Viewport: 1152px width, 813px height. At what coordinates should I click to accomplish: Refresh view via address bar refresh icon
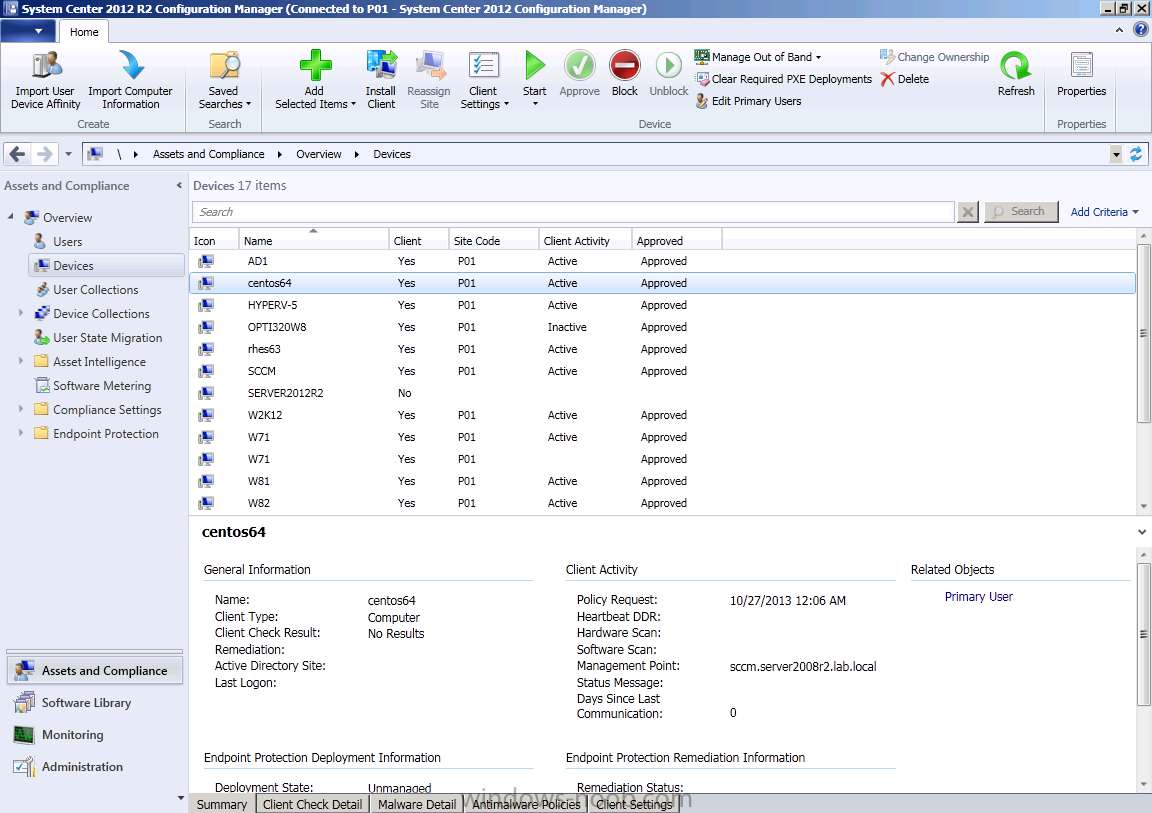1136,154
